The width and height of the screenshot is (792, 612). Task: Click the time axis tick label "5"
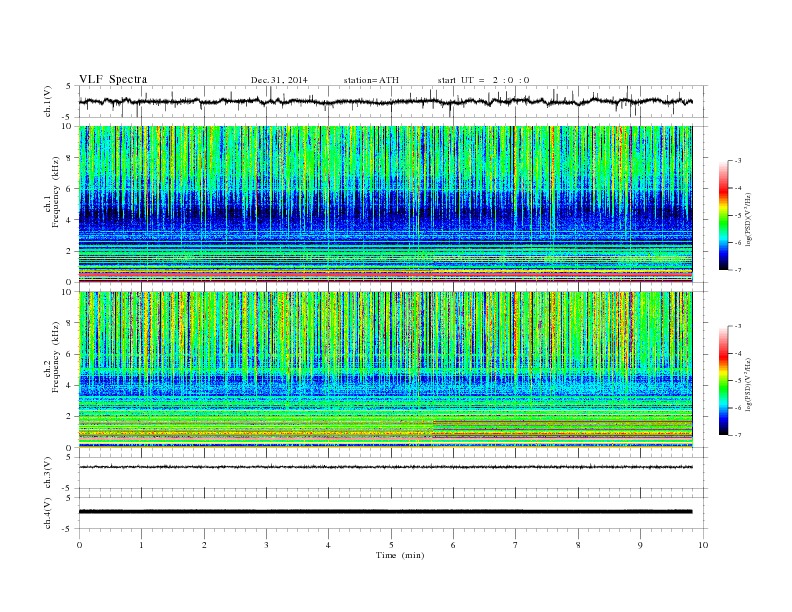[x=391, y=545]
